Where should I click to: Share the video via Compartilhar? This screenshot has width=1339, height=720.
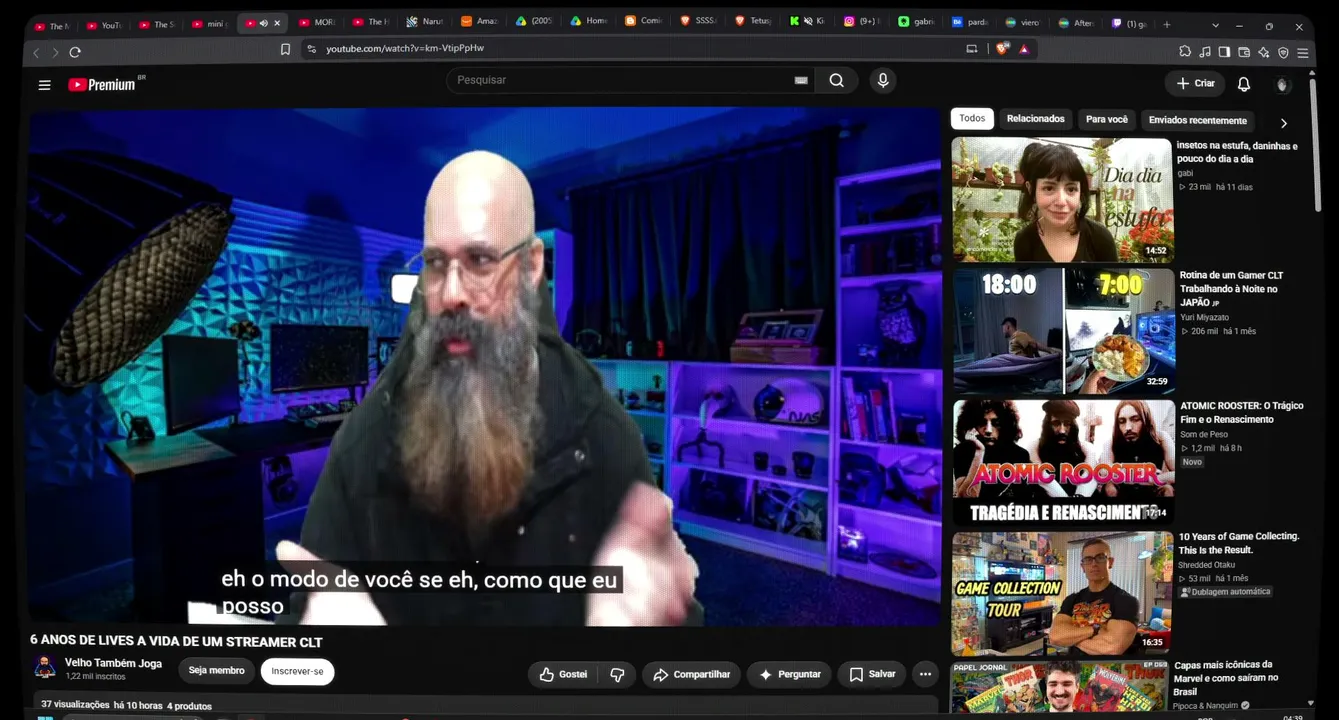[x=691, y=675]
